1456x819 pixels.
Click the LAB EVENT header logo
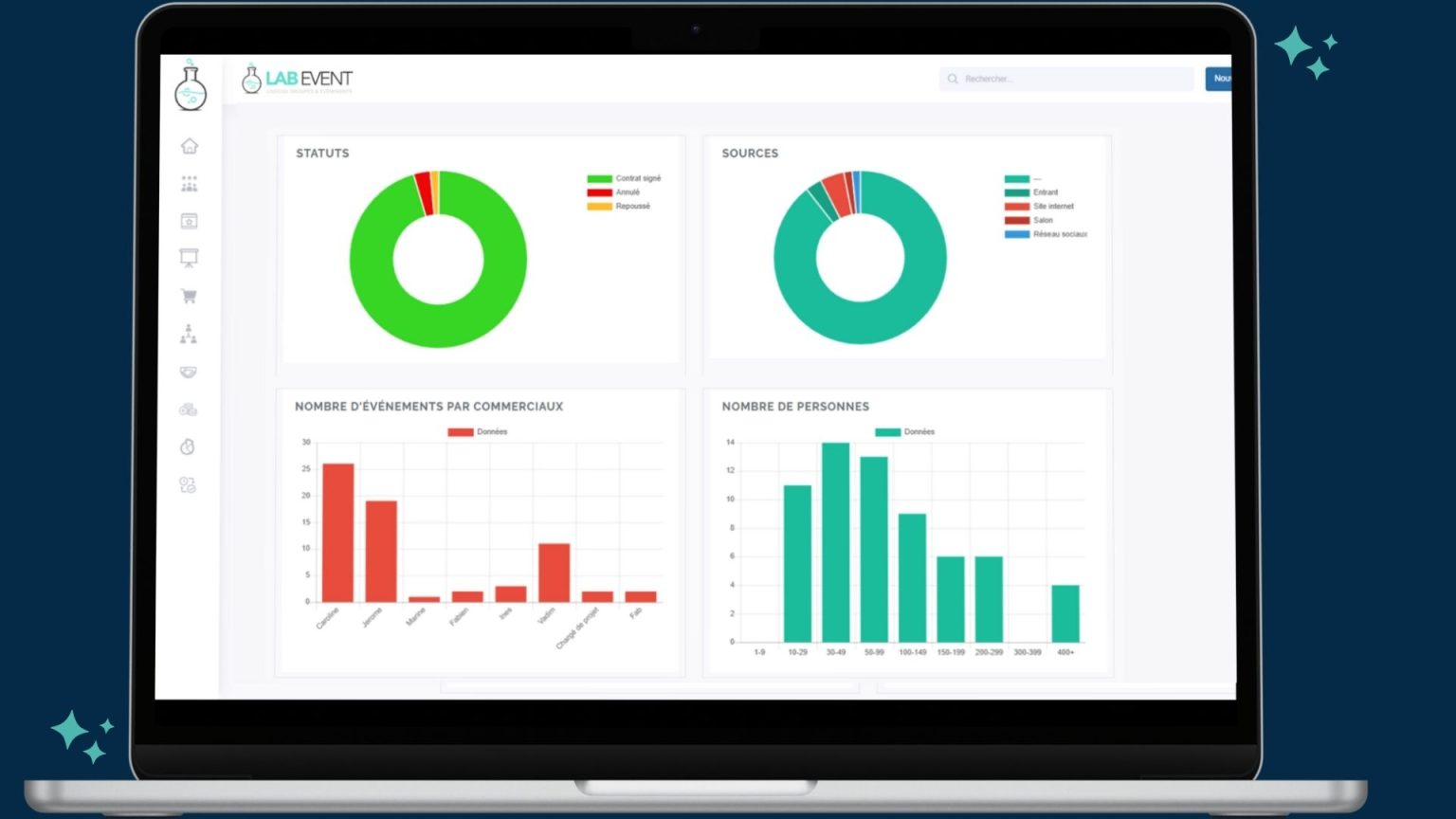coord(297,80)
